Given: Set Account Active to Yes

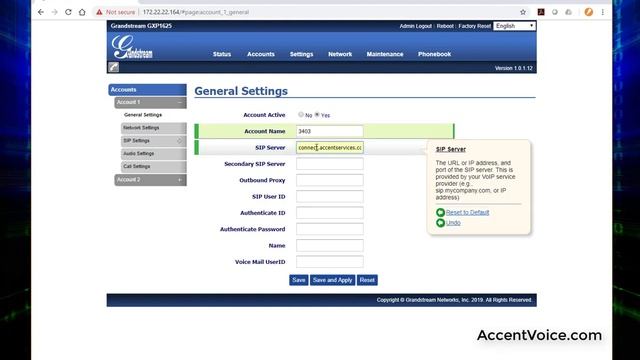Looking at the screenshot, I should coord(317,115).
